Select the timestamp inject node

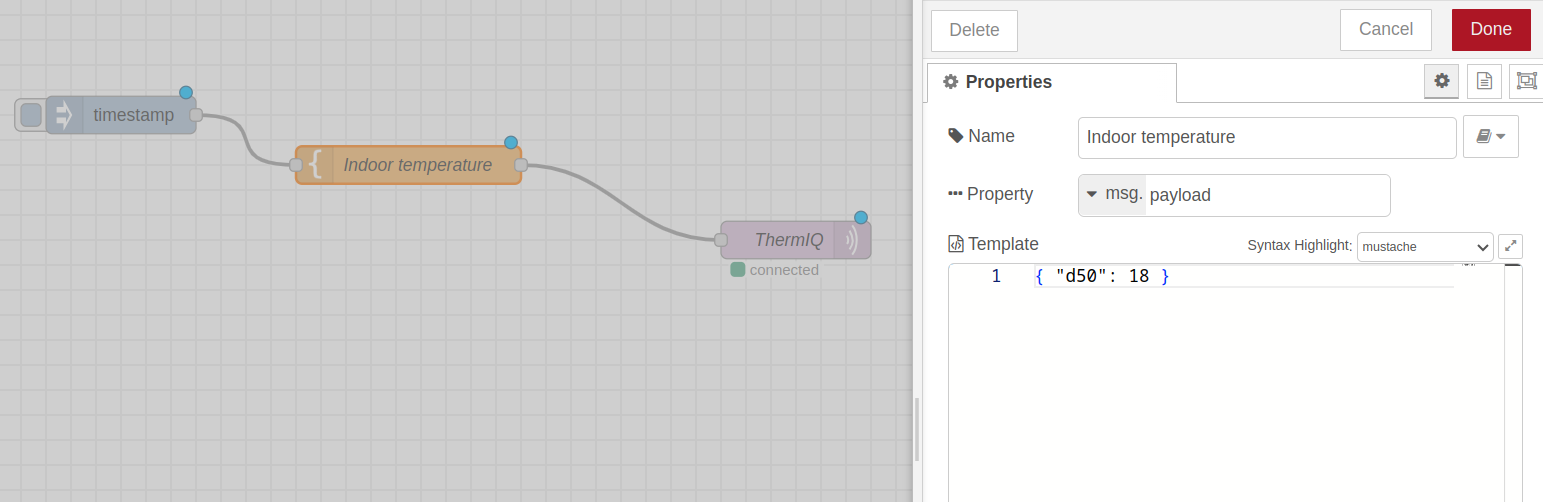133,115
